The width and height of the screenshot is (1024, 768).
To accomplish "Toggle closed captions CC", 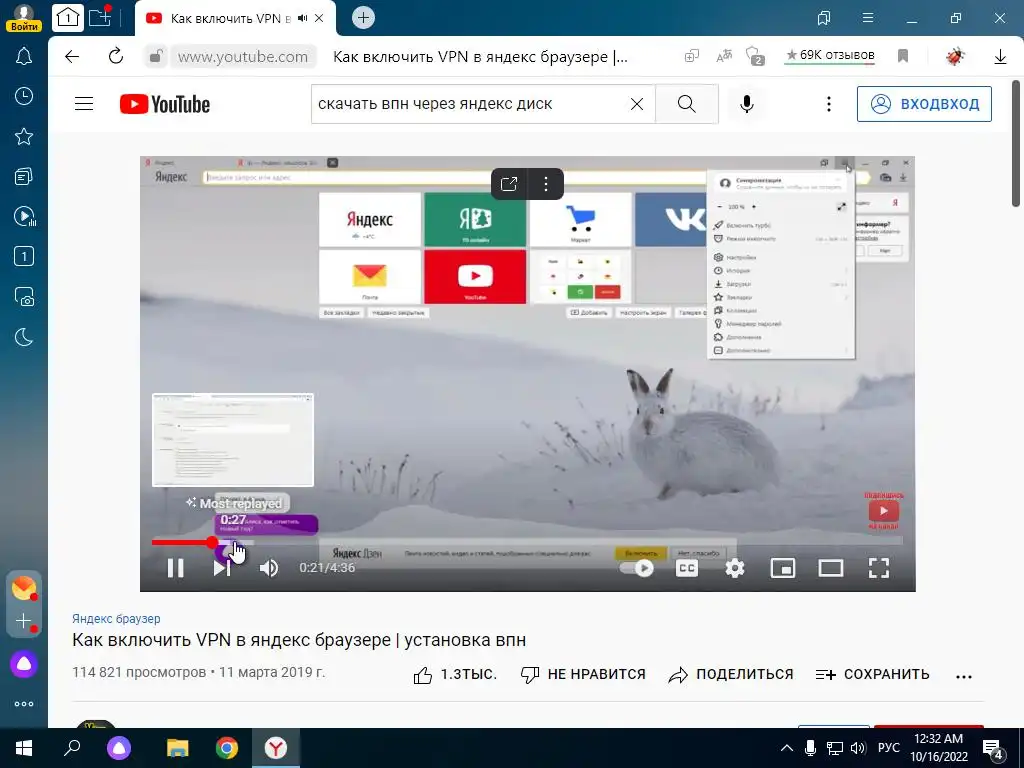I will pyautogui.click(x=687, y=568).
